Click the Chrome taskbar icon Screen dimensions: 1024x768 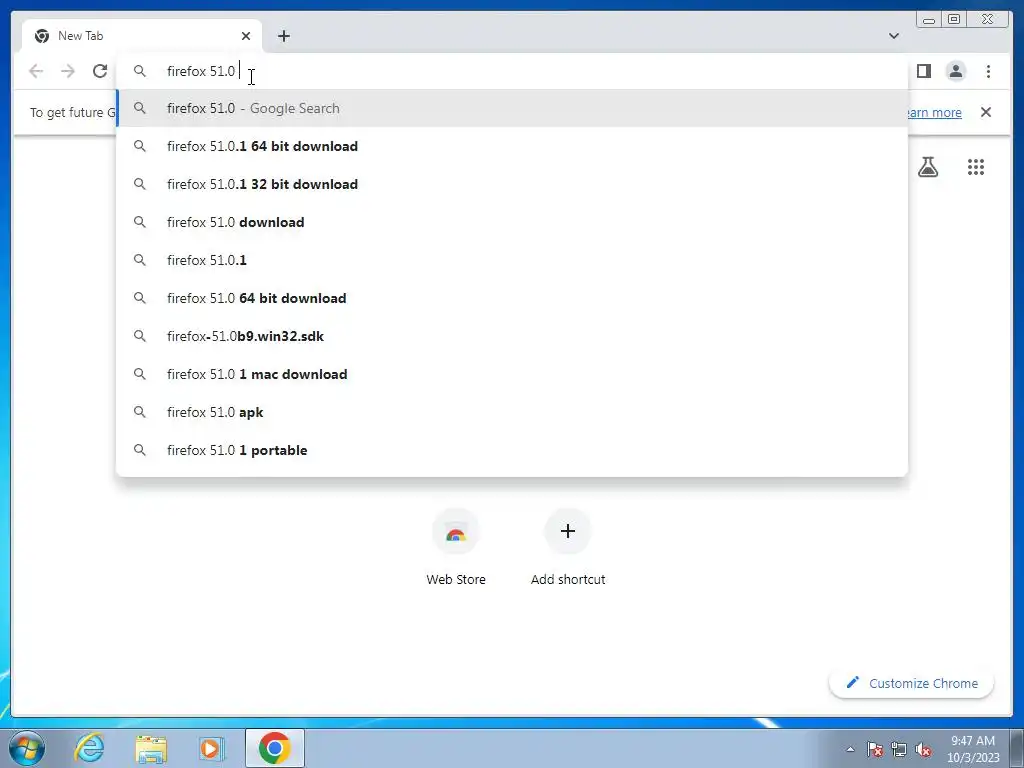(275, 748)
